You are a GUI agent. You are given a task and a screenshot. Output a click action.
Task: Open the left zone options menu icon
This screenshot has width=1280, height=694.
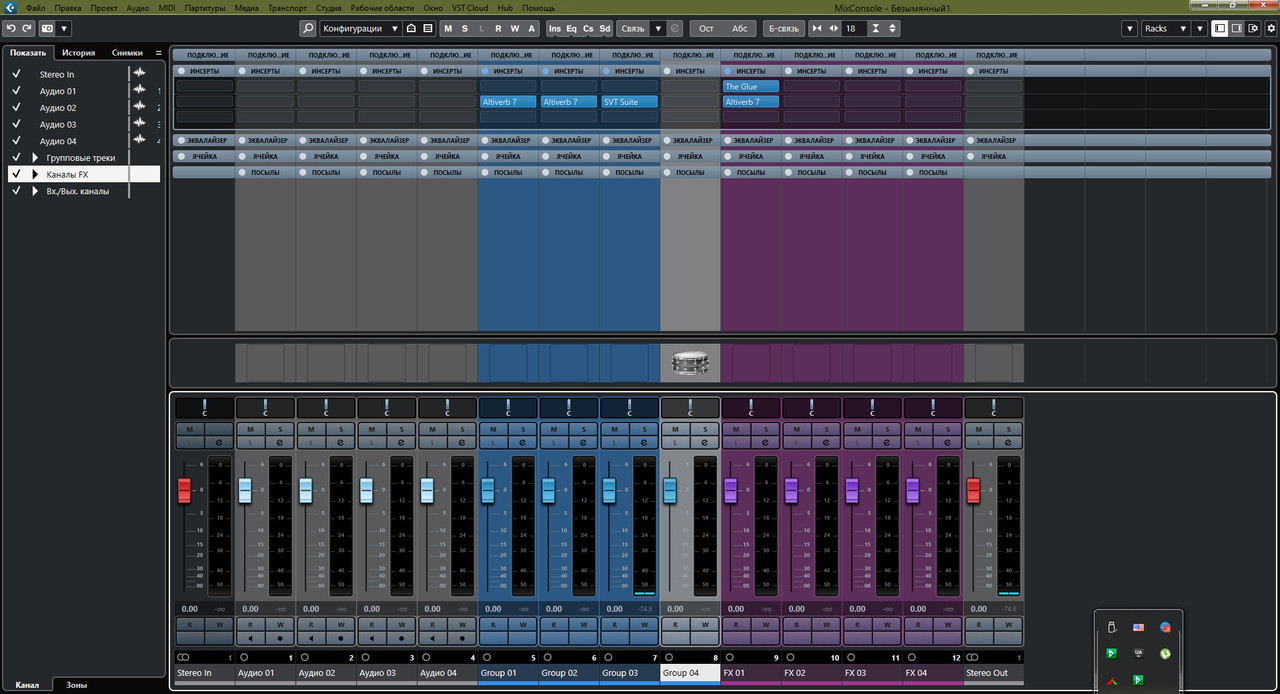[x=158, y=52]
